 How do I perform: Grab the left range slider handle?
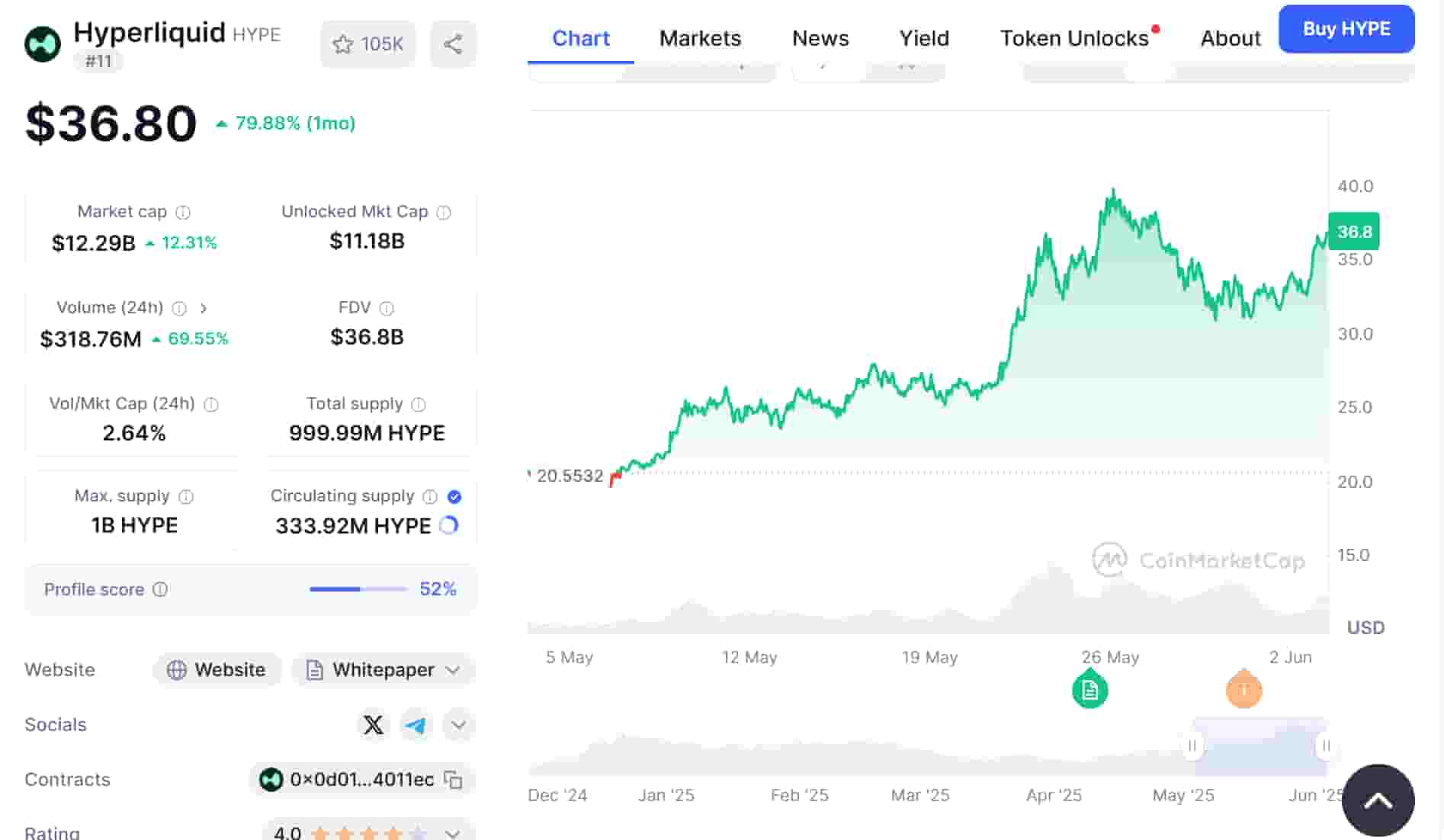click(x=1192, y=745)
